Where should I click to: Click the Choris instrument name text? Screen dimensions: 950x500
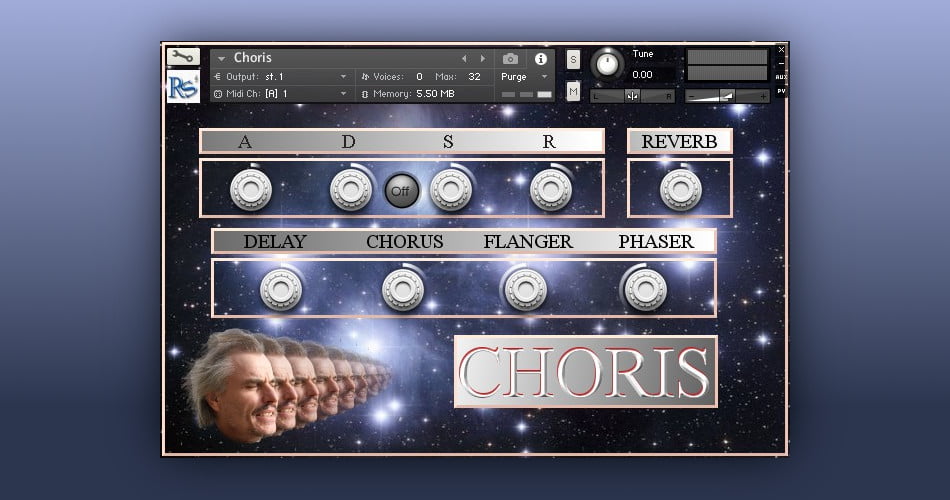tap(253, 58)
